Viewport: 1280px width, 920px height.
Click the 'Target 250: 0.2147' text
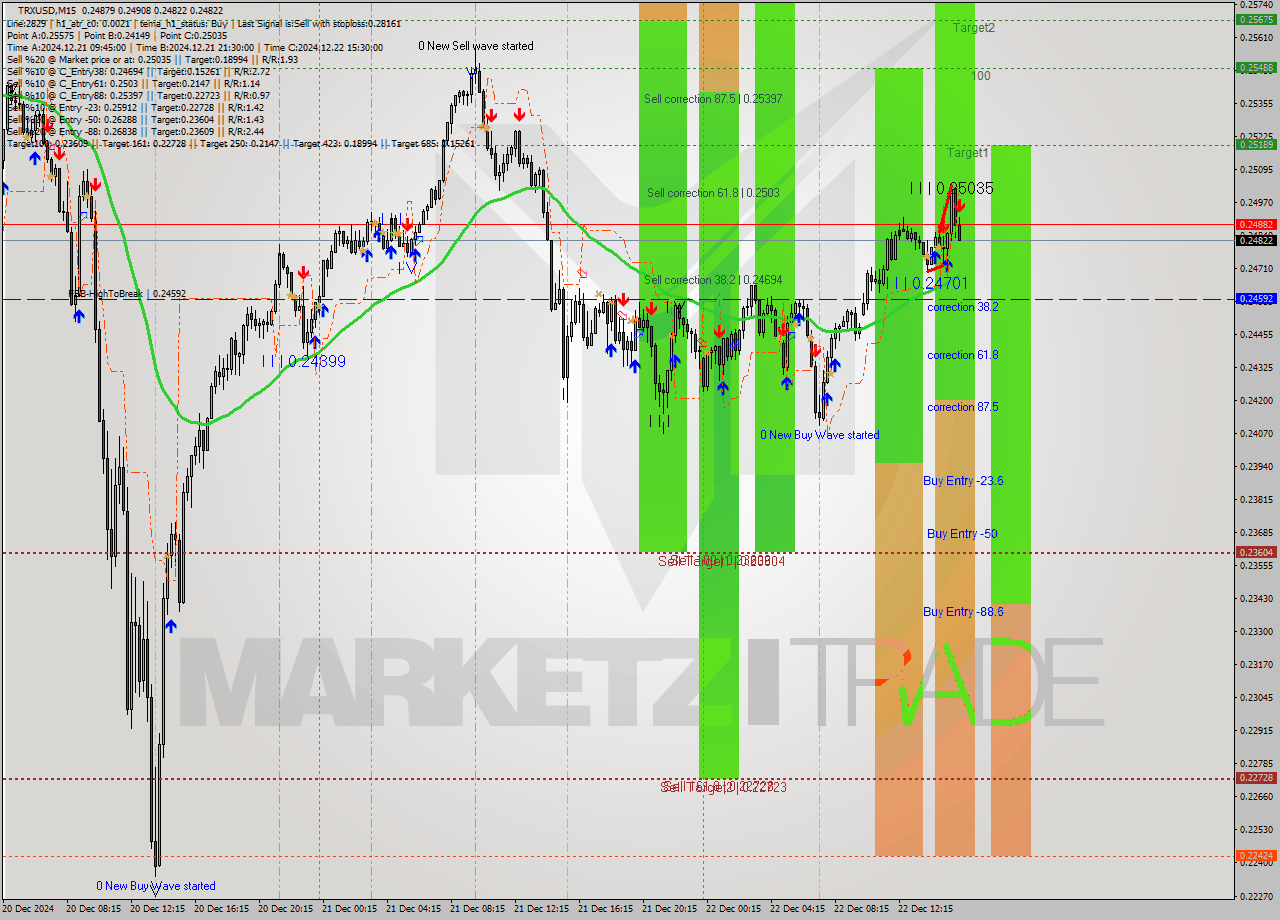240,144
